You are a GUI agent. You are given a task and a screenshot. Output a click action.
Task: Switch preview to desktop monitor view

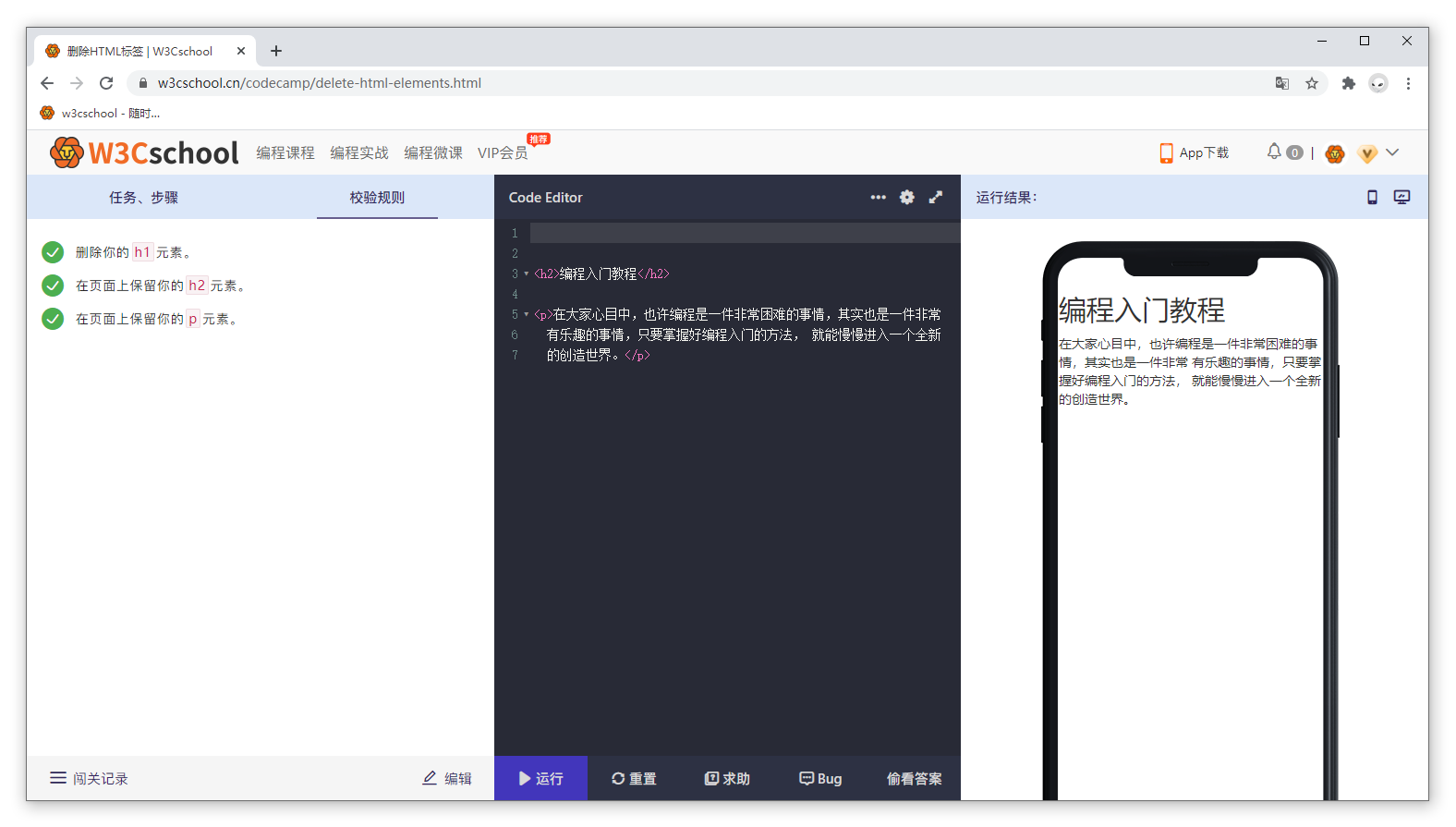tap(1401, 197)
